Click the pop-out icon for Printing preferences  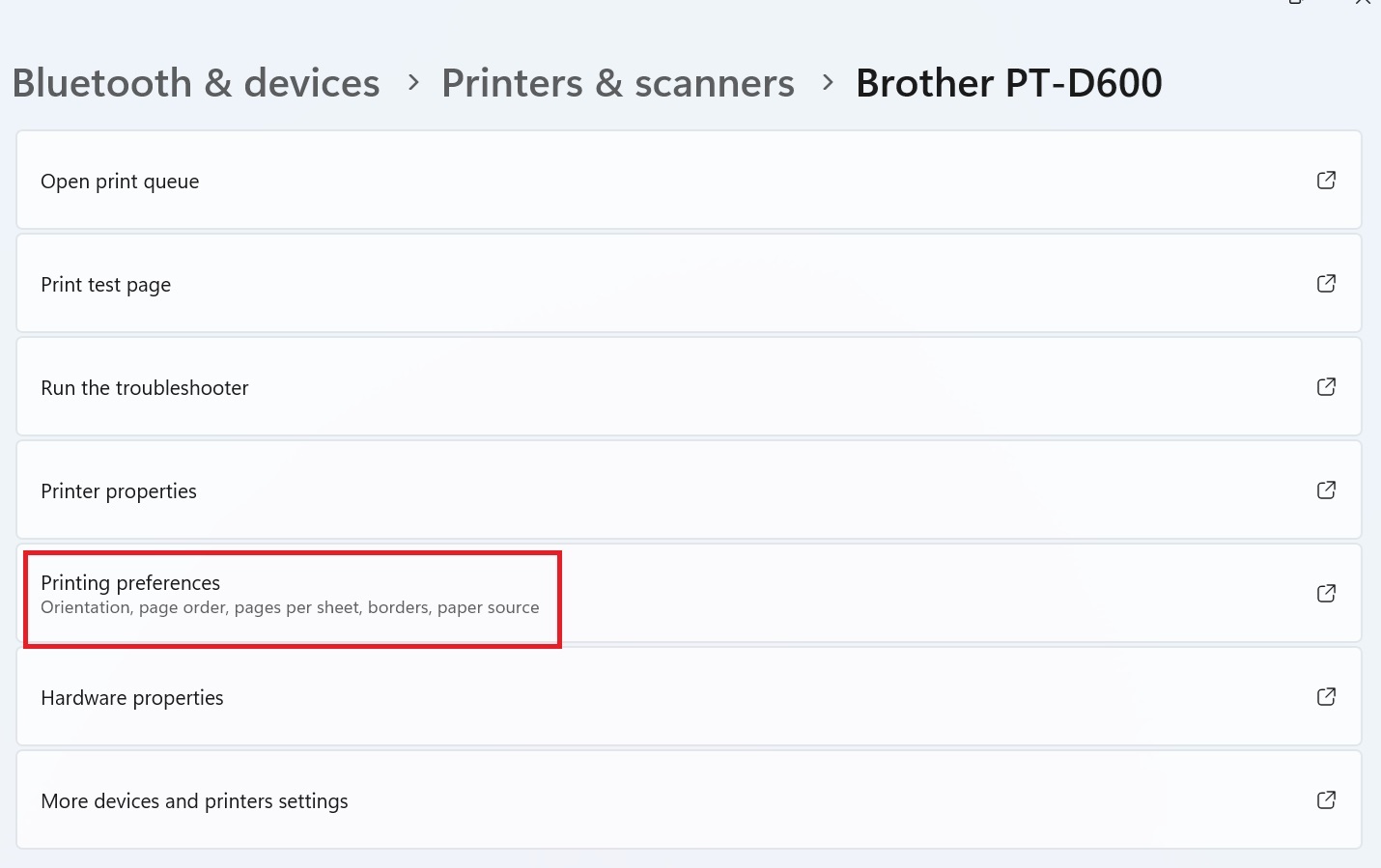click(1326, 594)
